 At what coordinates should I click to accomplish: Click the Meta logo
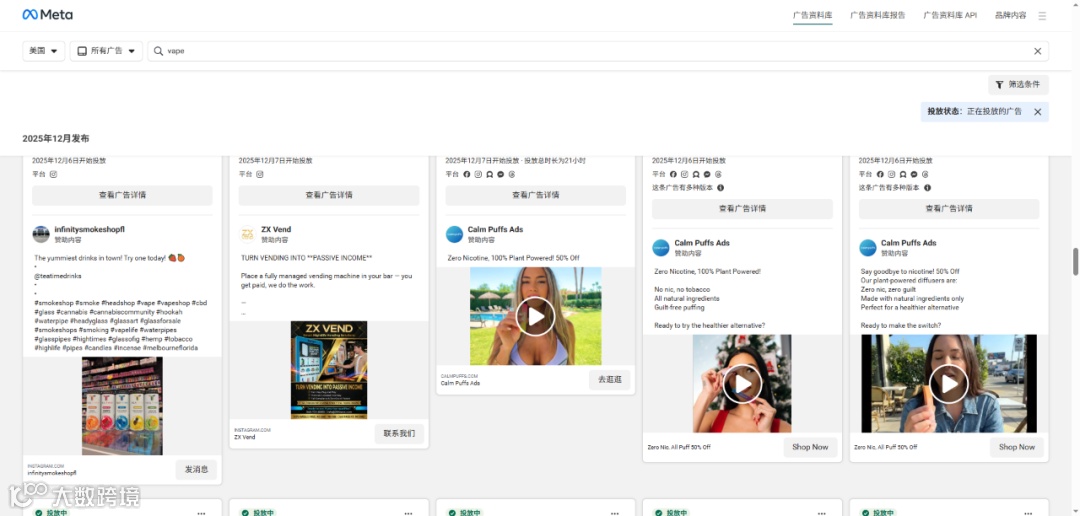point(48,14)
